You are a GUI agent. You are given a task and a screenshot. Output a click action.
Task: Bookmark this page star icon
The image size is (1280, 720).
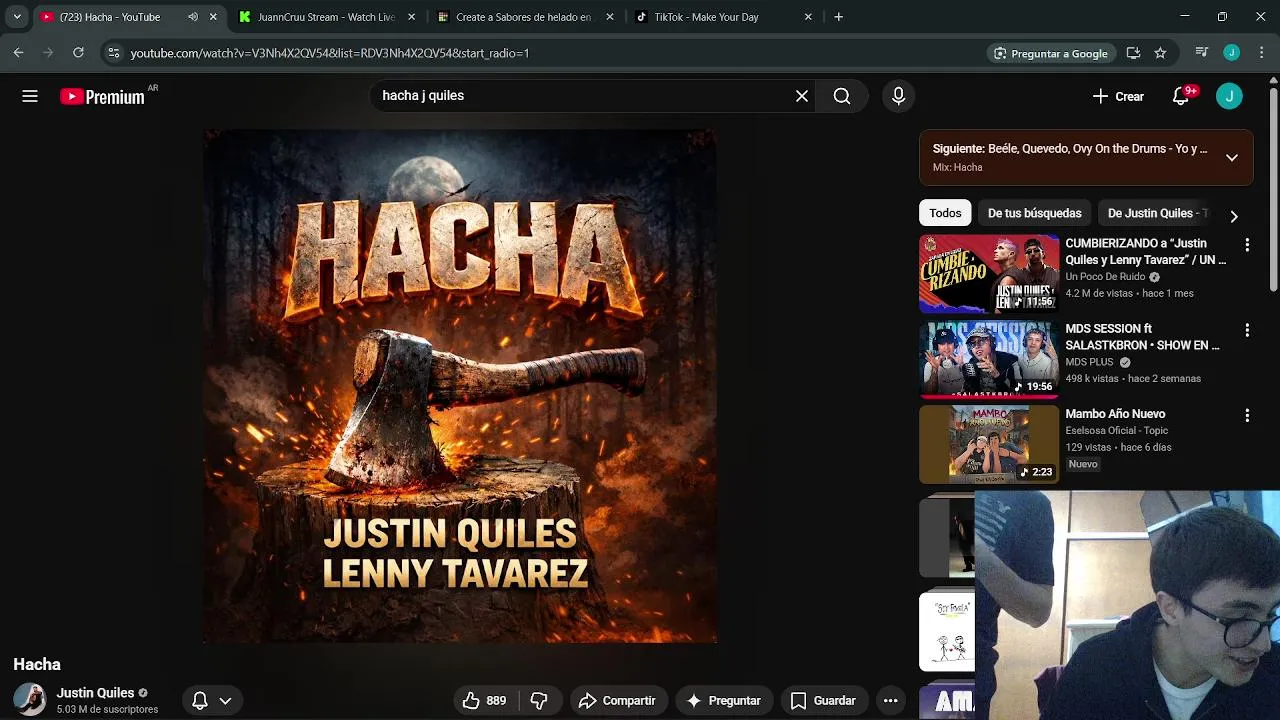click(1160, 53)
